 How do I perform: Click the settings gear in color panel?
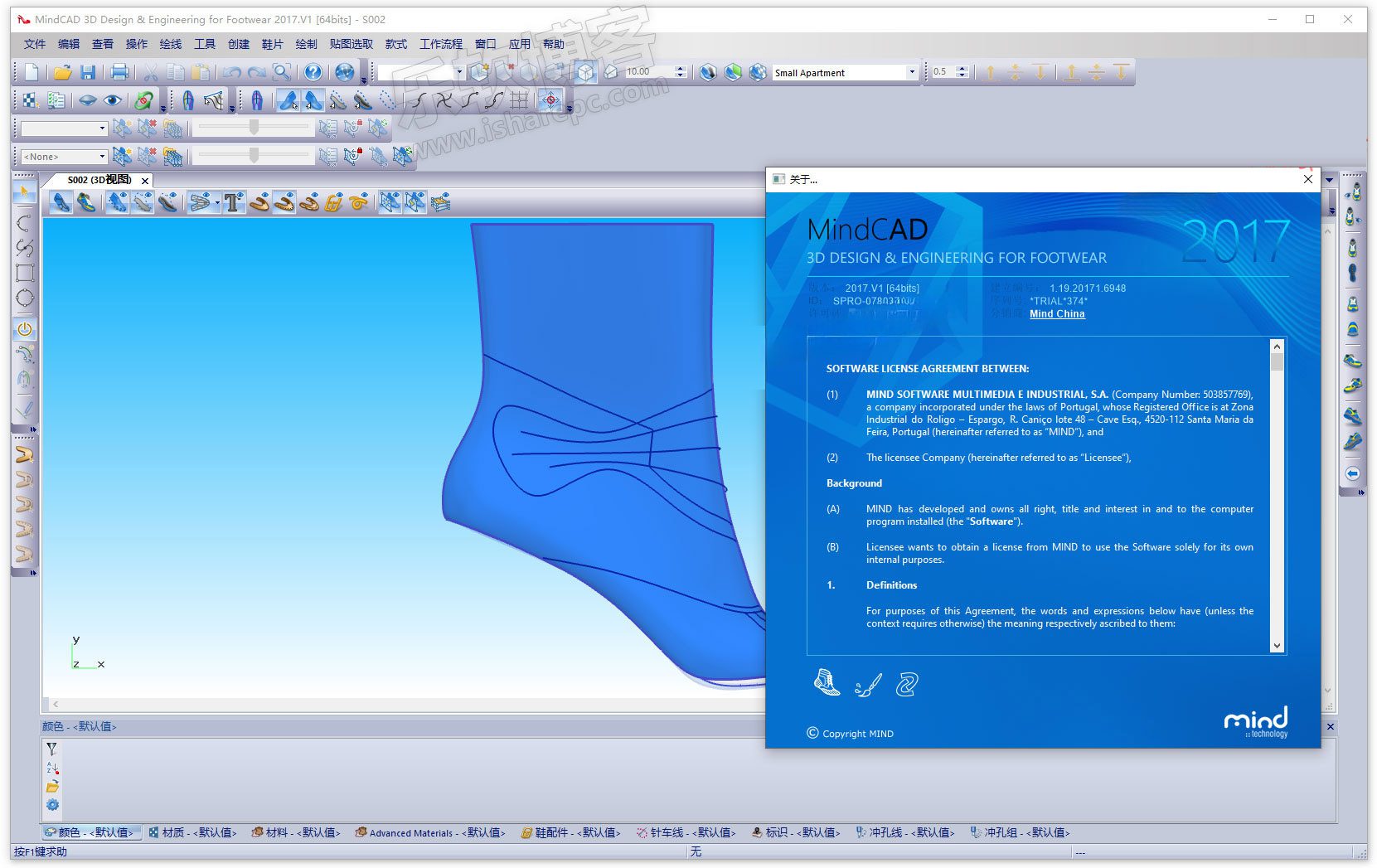(x=52, y=805)
